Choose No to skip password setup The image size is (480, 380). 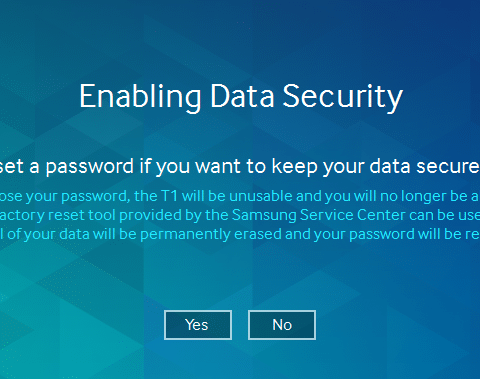coord(282,325)
